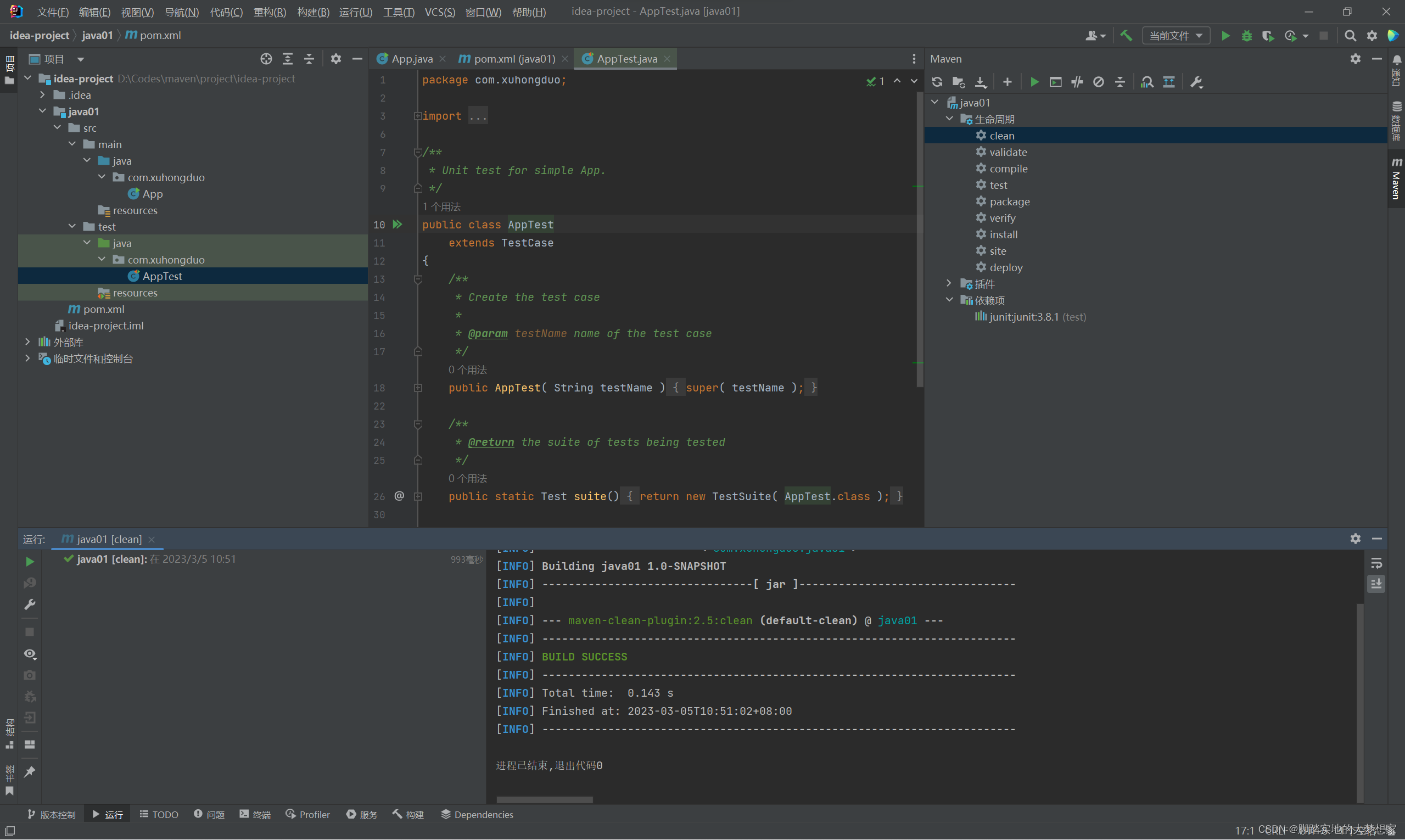
Task: Open Search Everywhere magnifier
Action: tap(1350, 36)
